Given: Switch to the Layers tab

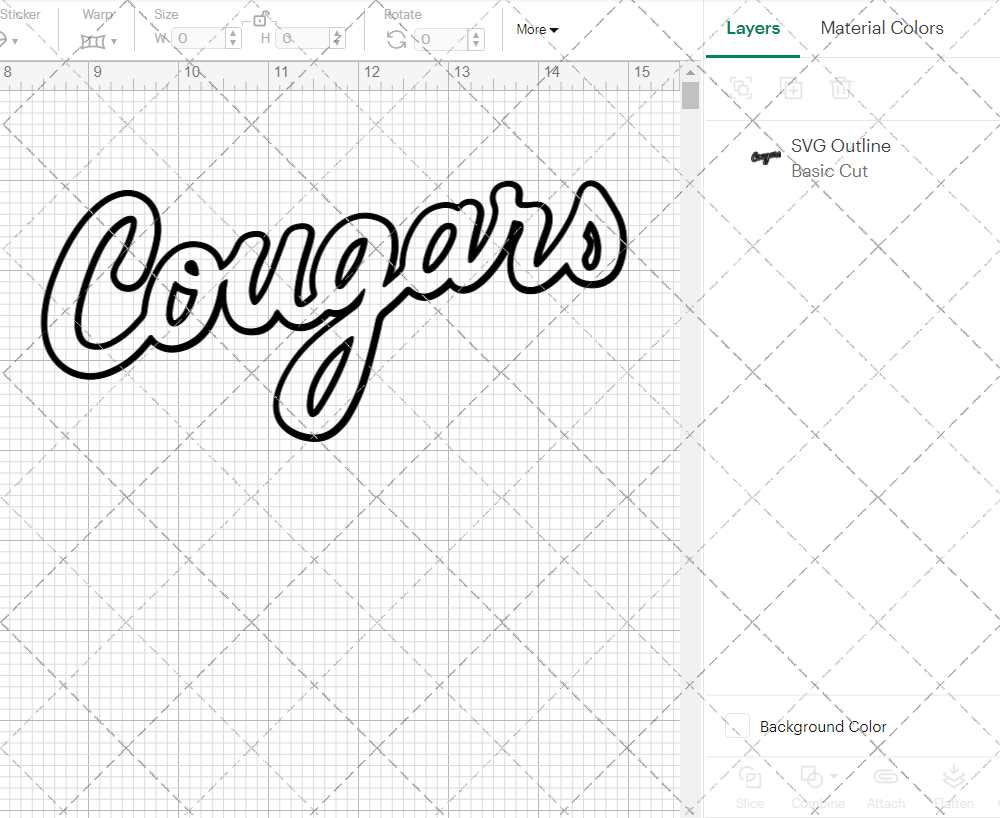Looking at the screenshot, I should pos(753,28).
